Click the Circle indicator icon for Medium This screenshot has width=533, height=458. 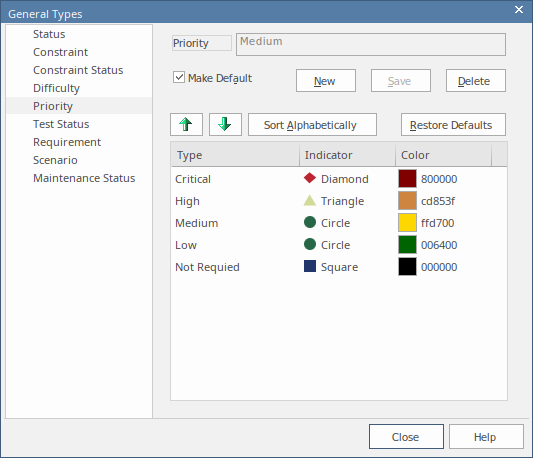tap(310, 222)
